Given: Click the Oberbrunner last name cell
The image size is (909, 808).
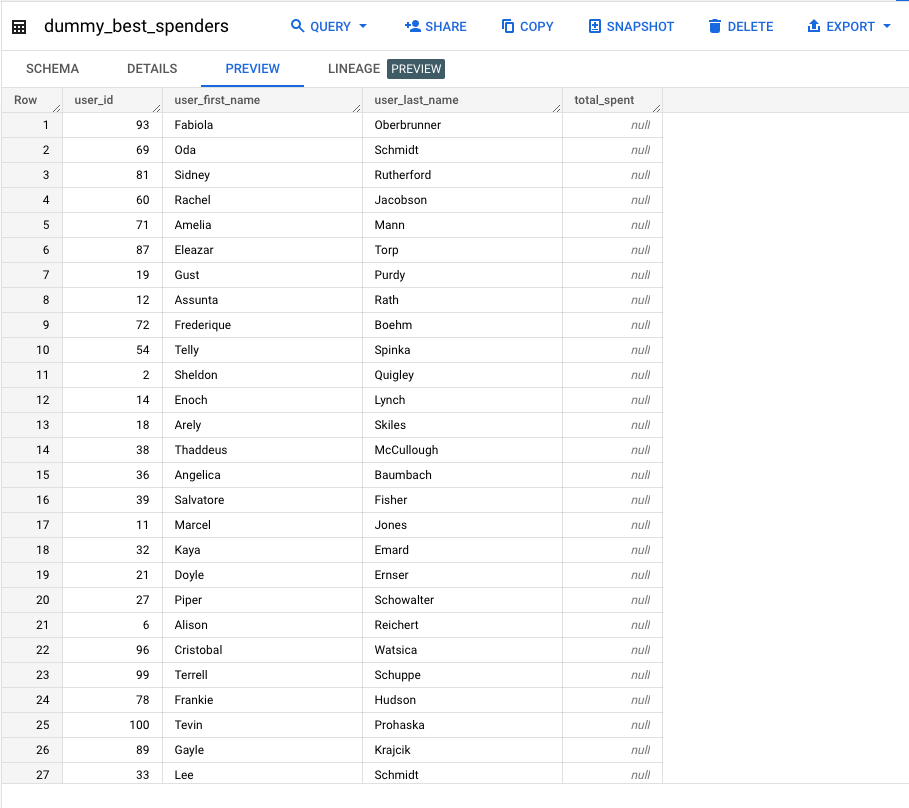Looking at the screenshot, I should pyautogui.click(x=407, y=125).
